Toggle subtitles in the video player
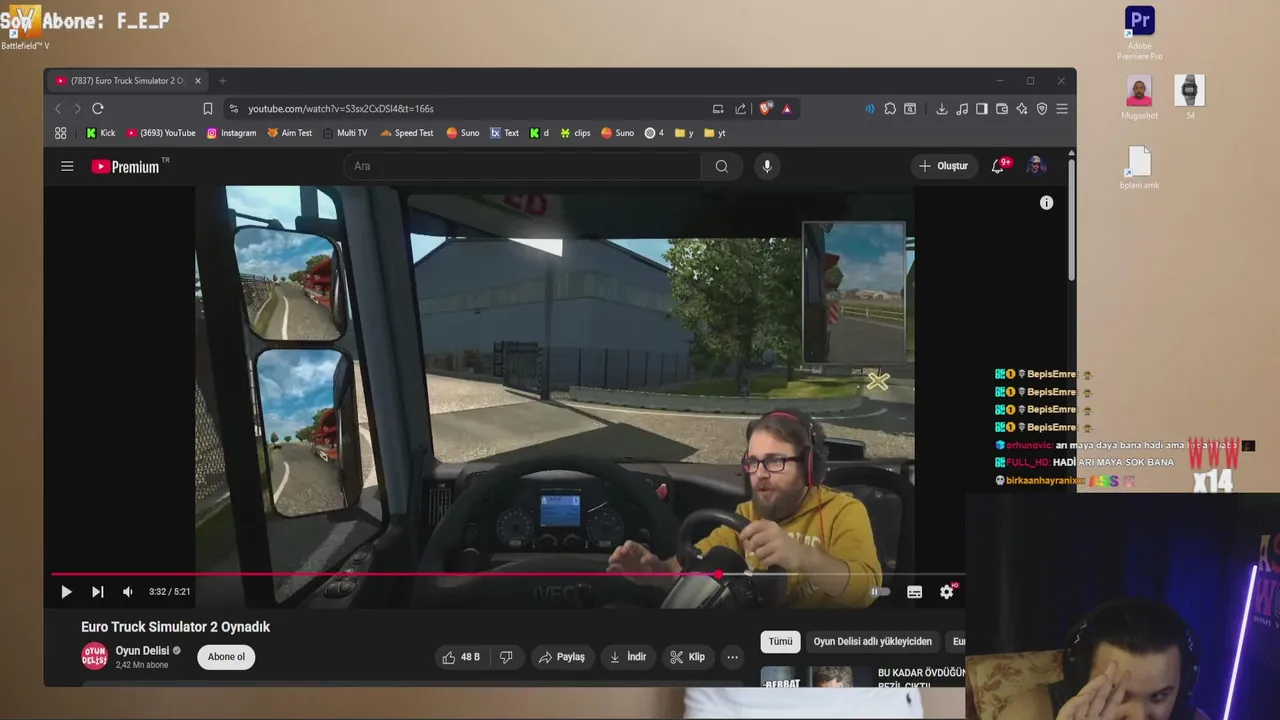 coord(914,592)
